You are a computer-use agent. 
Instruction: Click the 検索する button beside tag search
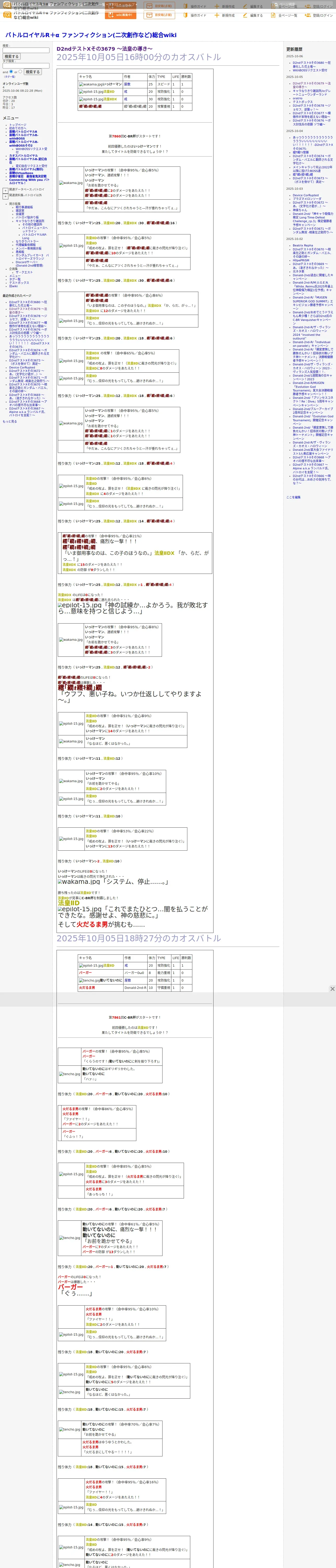(33, 72)
